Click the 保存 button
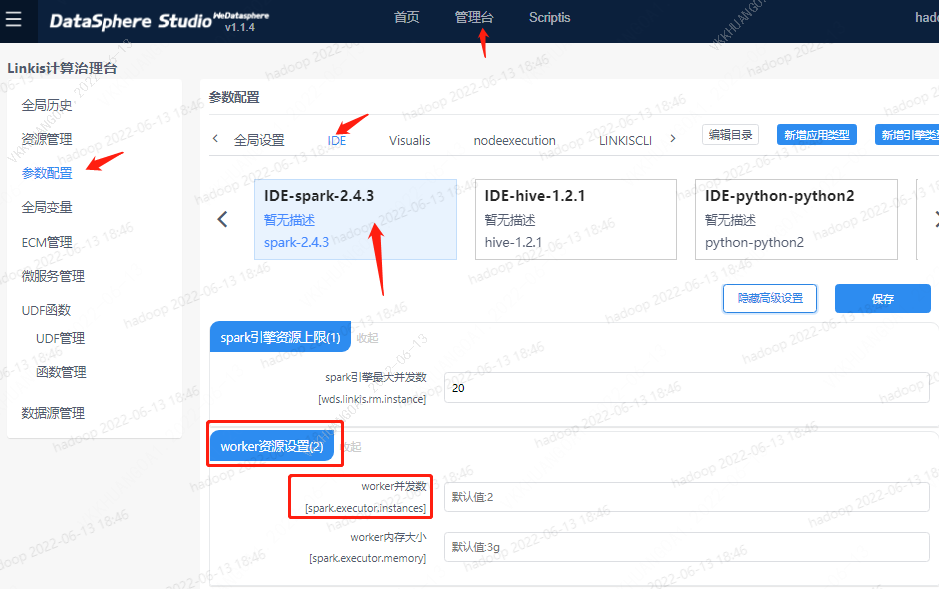Screen dimensions: 939x589 [x=882, y=298]
